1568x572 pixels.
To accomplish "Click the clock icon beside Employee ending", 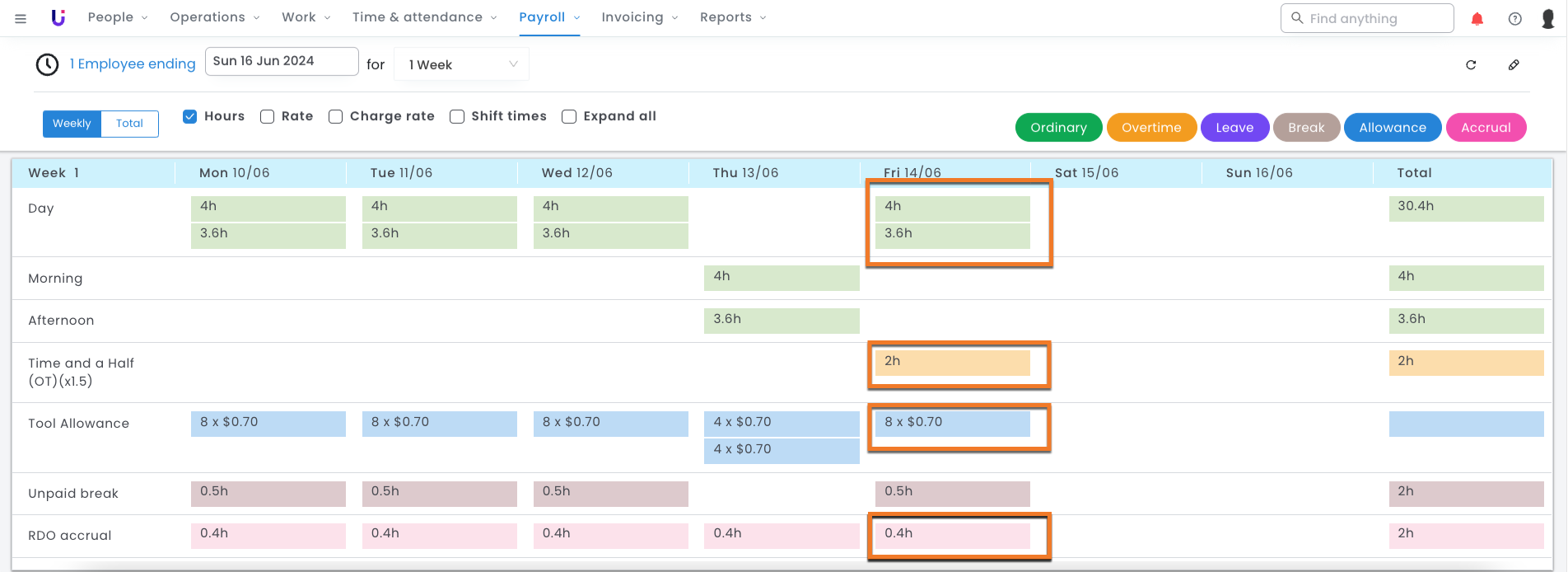I will [47, 64].
